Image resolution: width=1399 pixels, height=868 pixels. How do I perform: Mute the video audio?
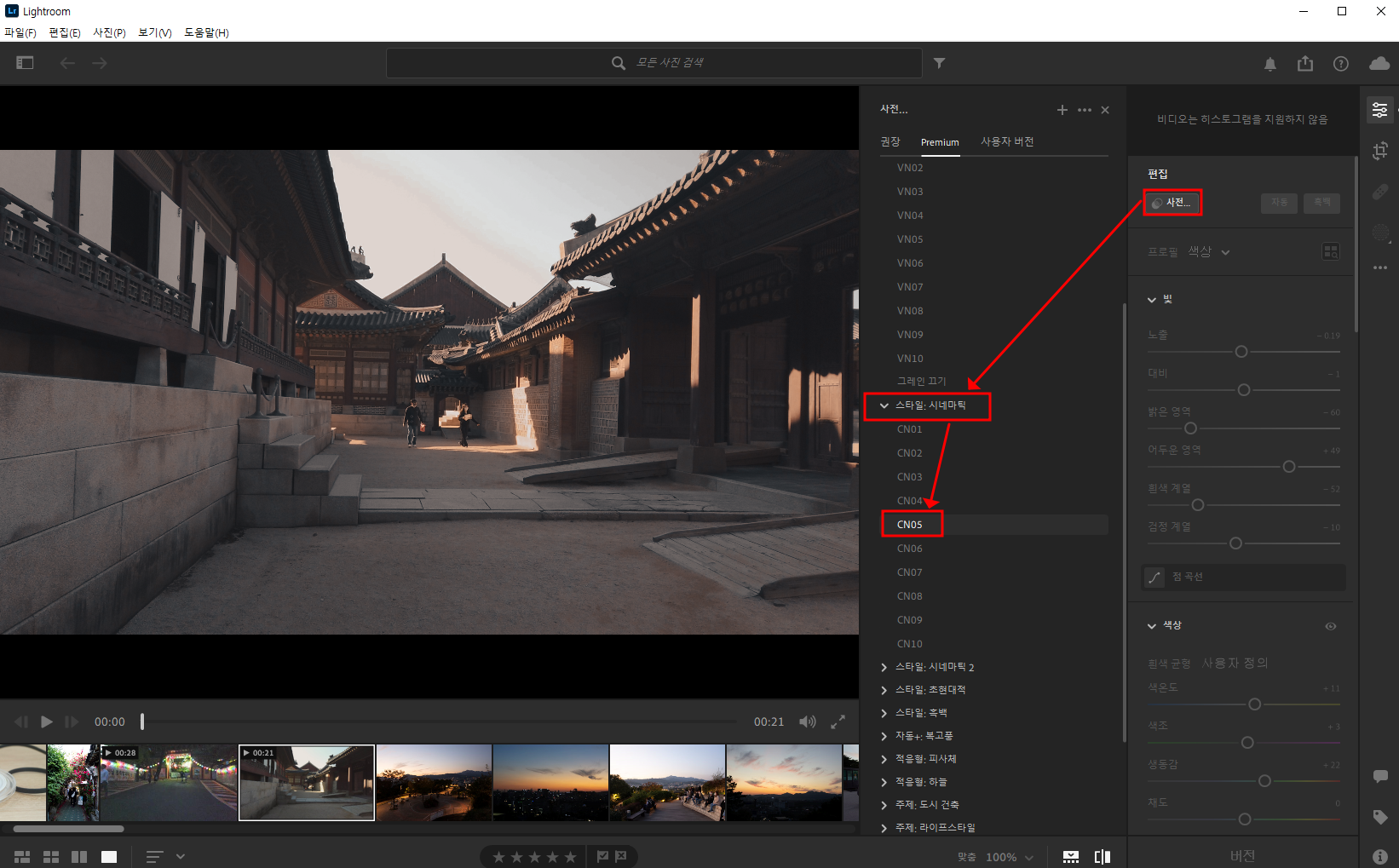pos(808,721)
